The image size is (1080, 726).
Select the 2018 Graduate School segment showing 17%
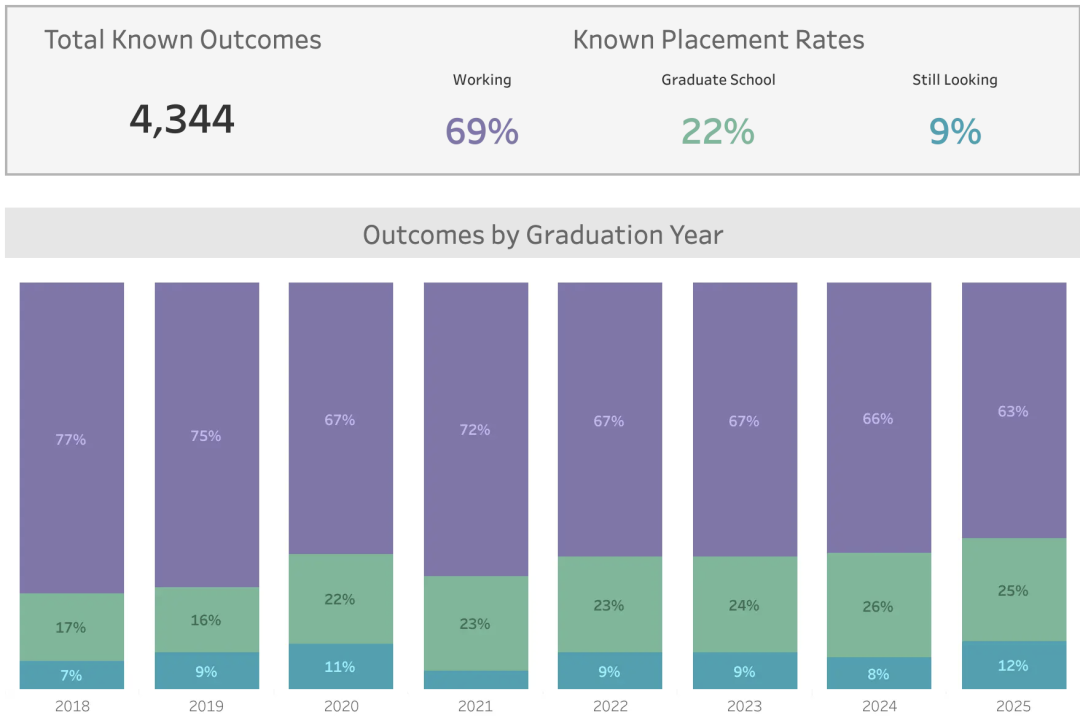coord(72,627)
